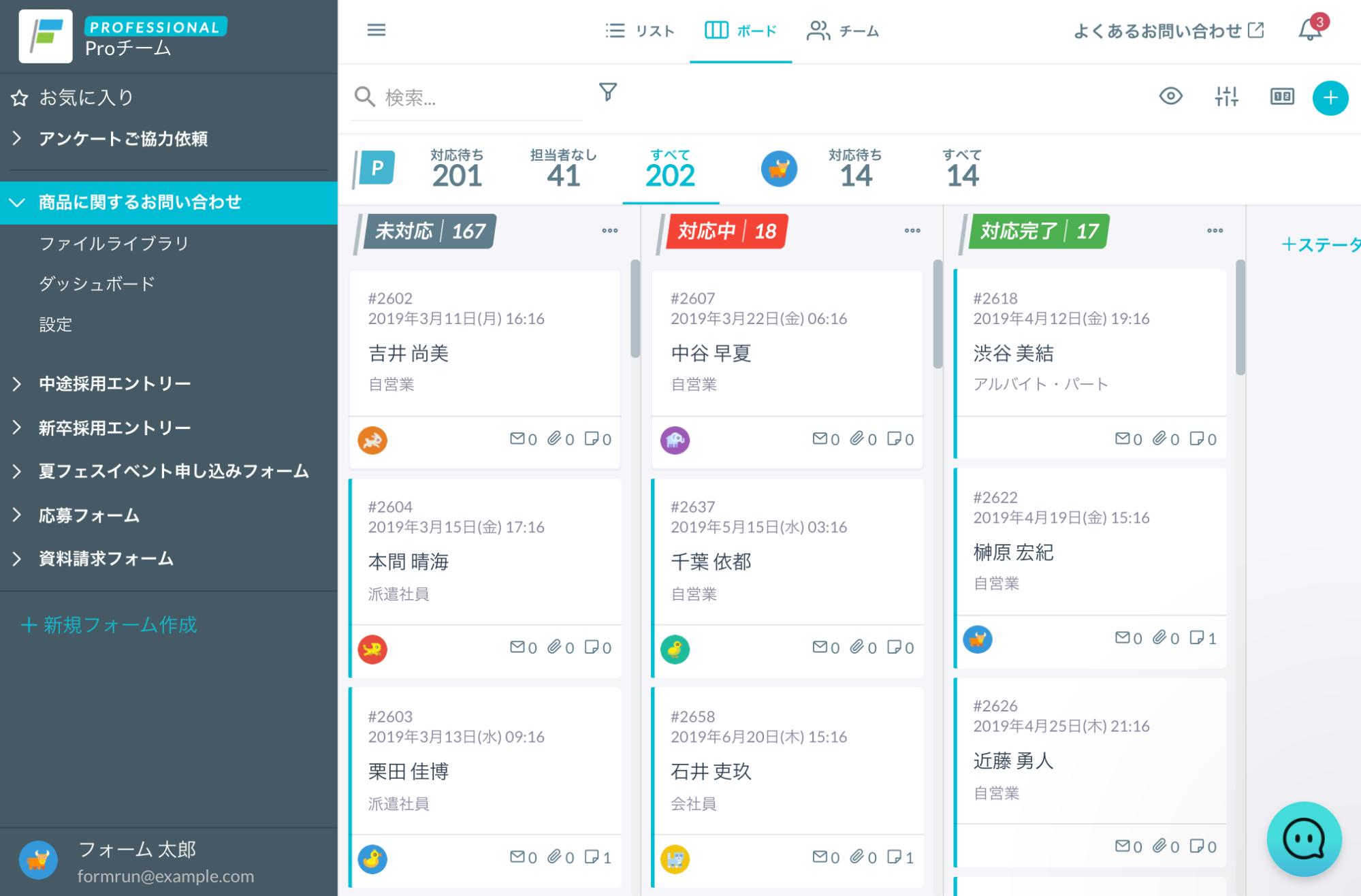Click the assignee avatar on card #2602
1361x896 pixels.
372,441
